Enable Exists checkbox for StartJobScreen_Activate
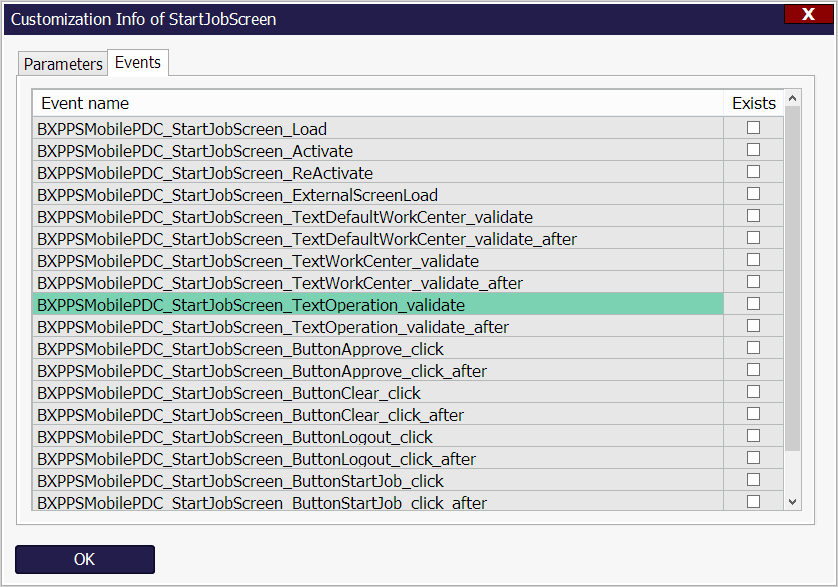Viewport: 838px width, 587px height. (x=753, y=150)
